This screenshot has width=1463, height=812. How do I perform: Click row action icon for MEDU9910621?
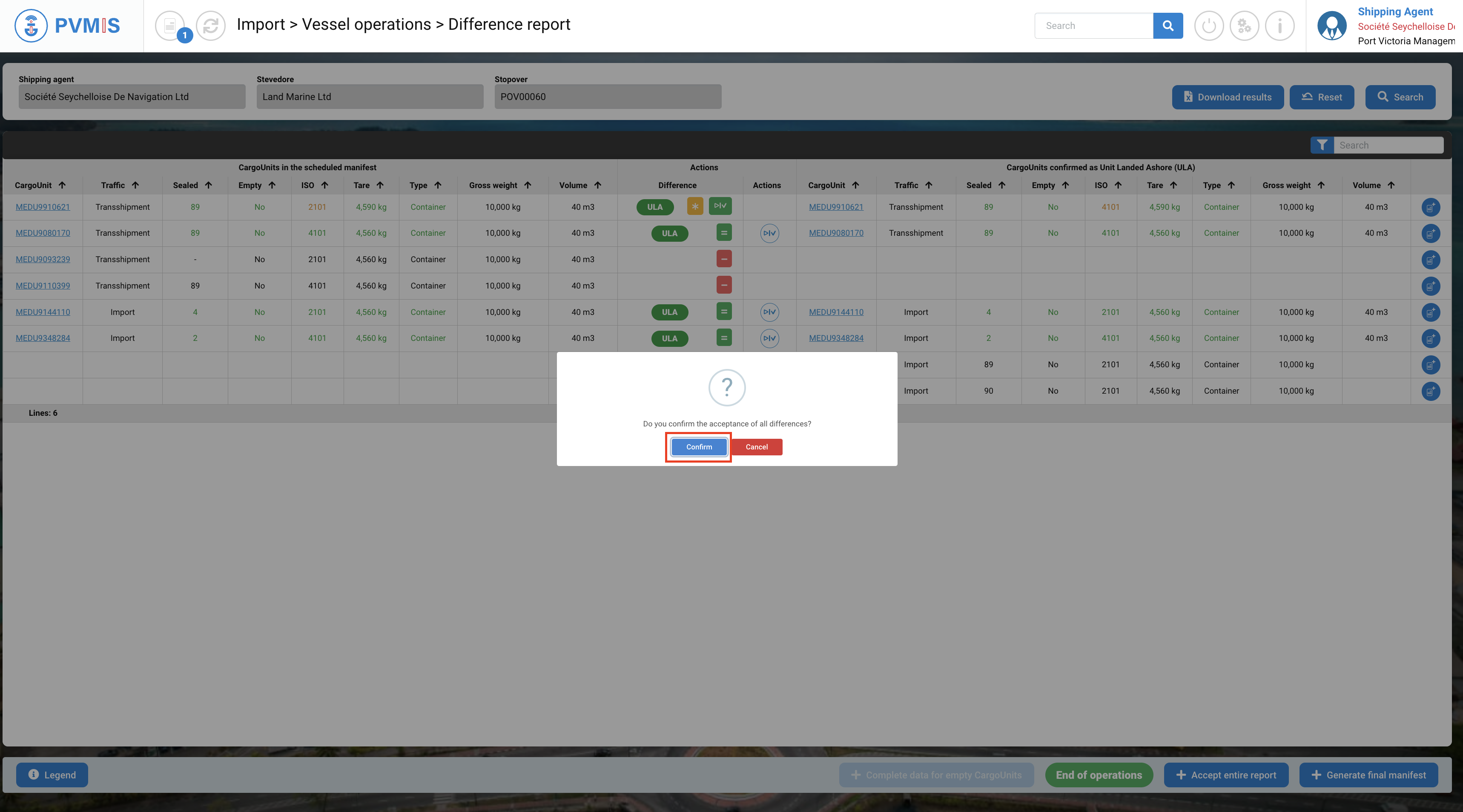1430,207
